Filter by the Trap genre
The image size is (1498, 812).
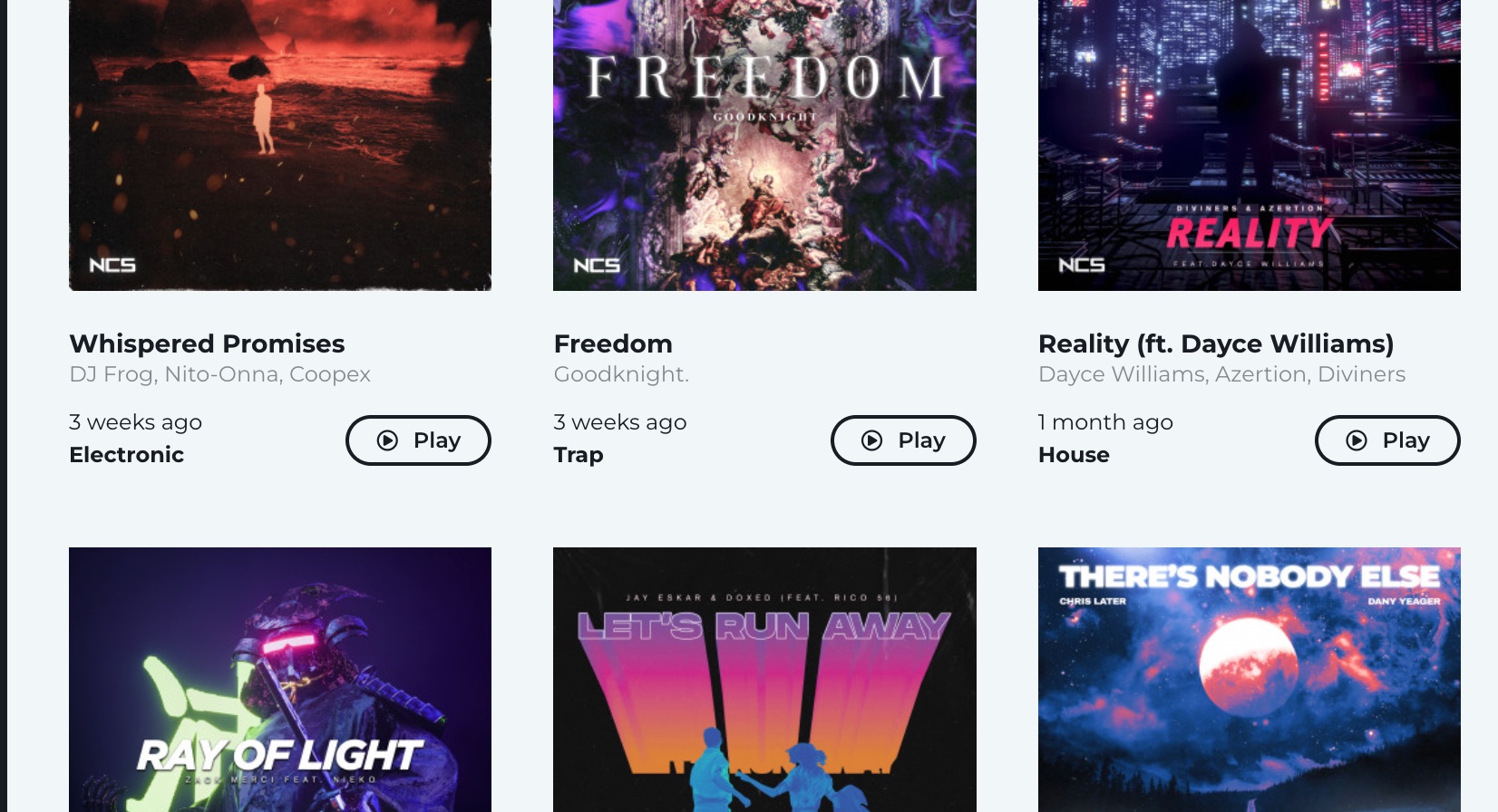(579, 455)
